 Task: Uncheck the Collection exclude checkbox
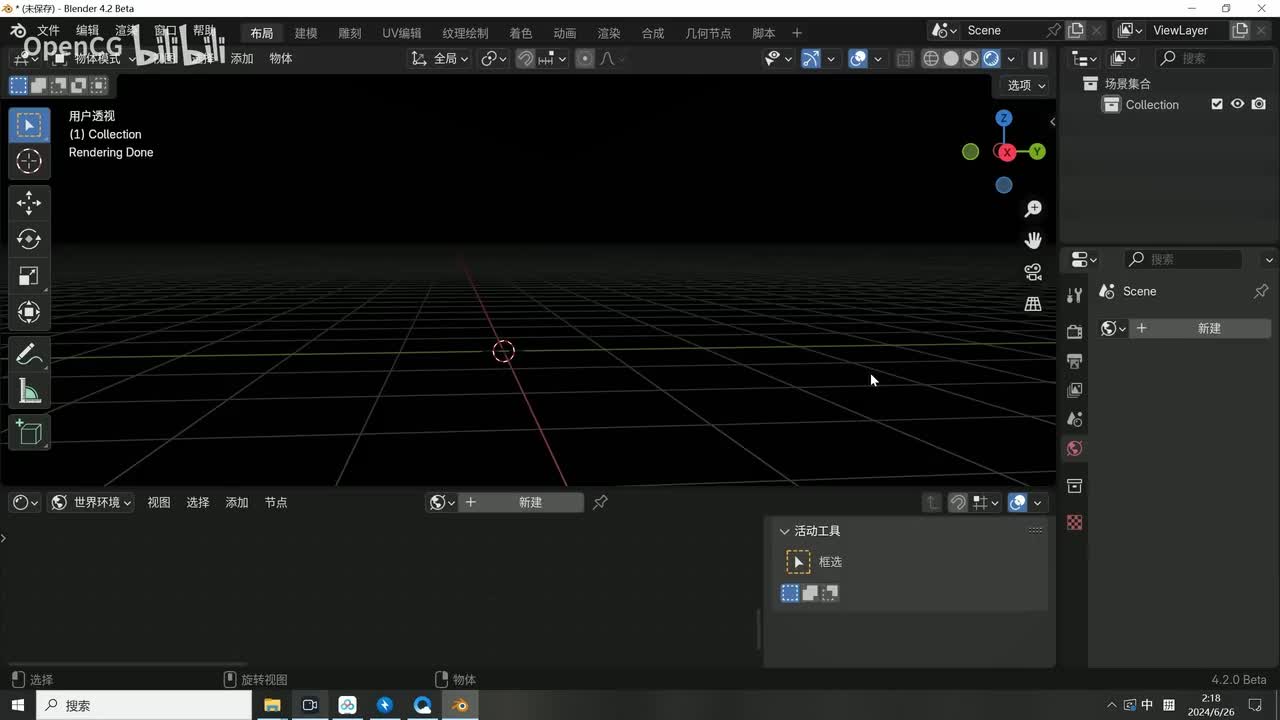tap(1217, 104)
